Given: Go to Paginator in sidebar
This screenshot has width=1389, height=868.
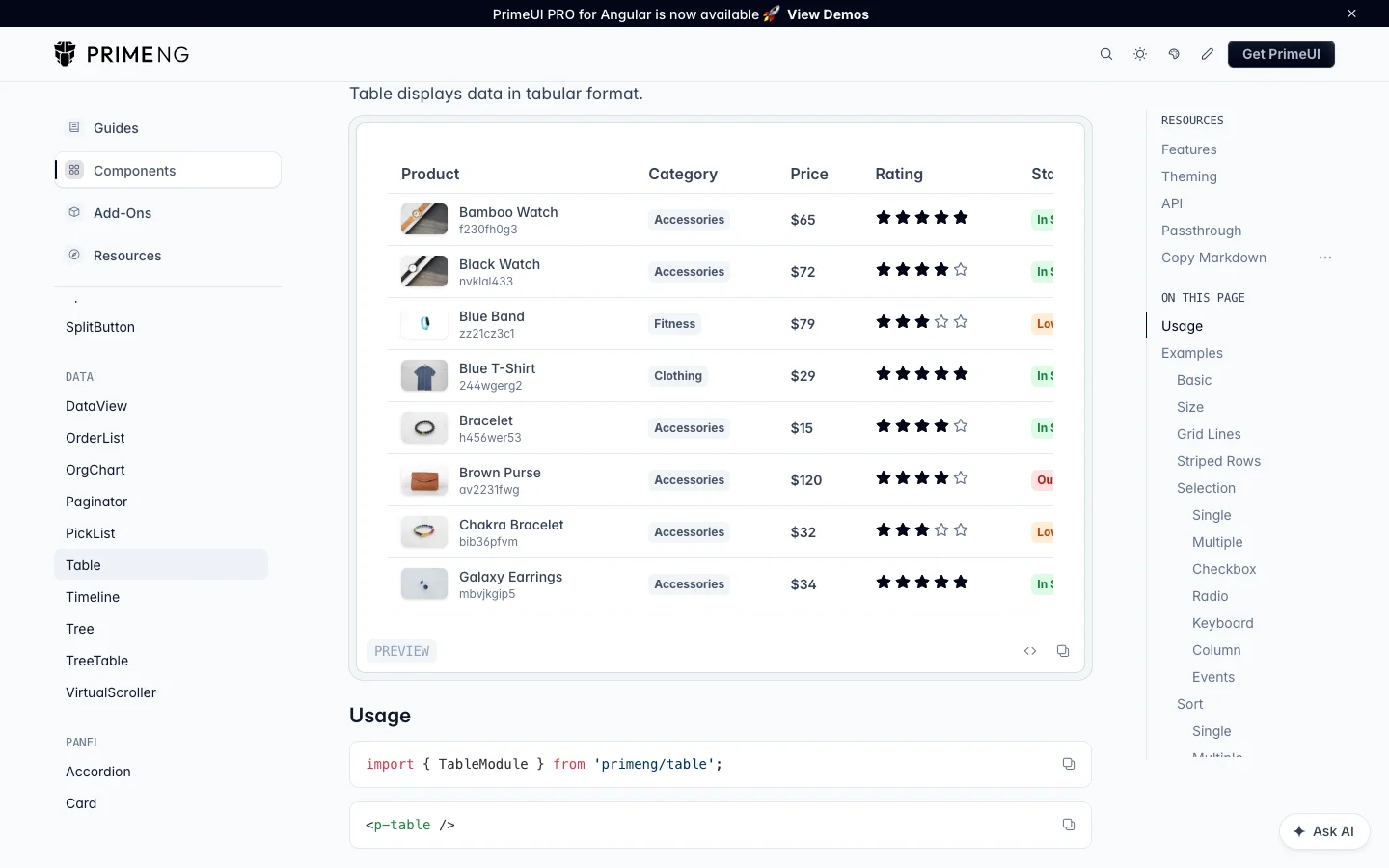Looking at the screenshot, I should [96, 502].
